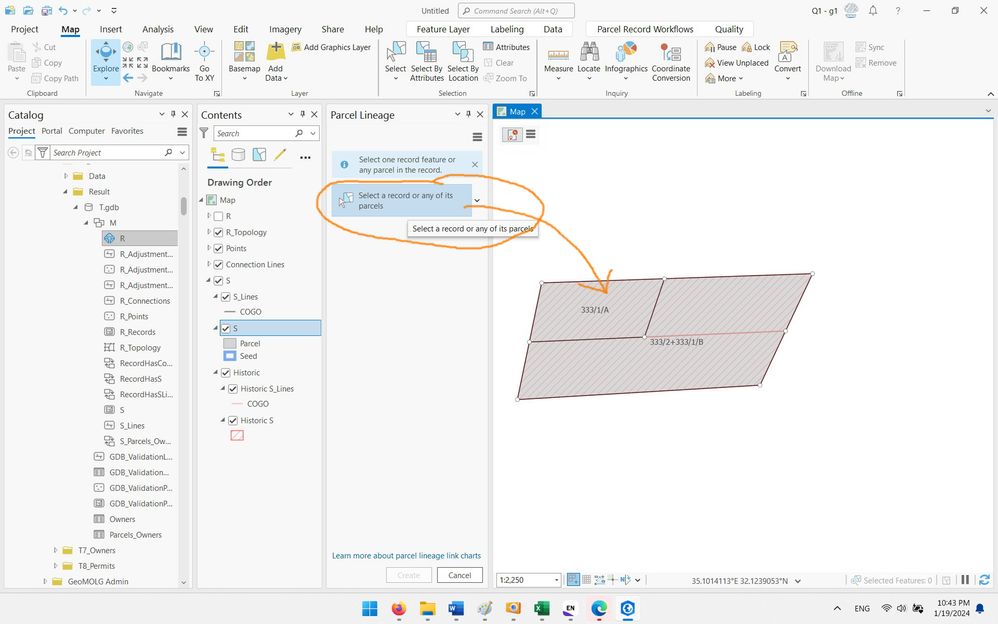Collapse the Result folder

tap(65, 192)
